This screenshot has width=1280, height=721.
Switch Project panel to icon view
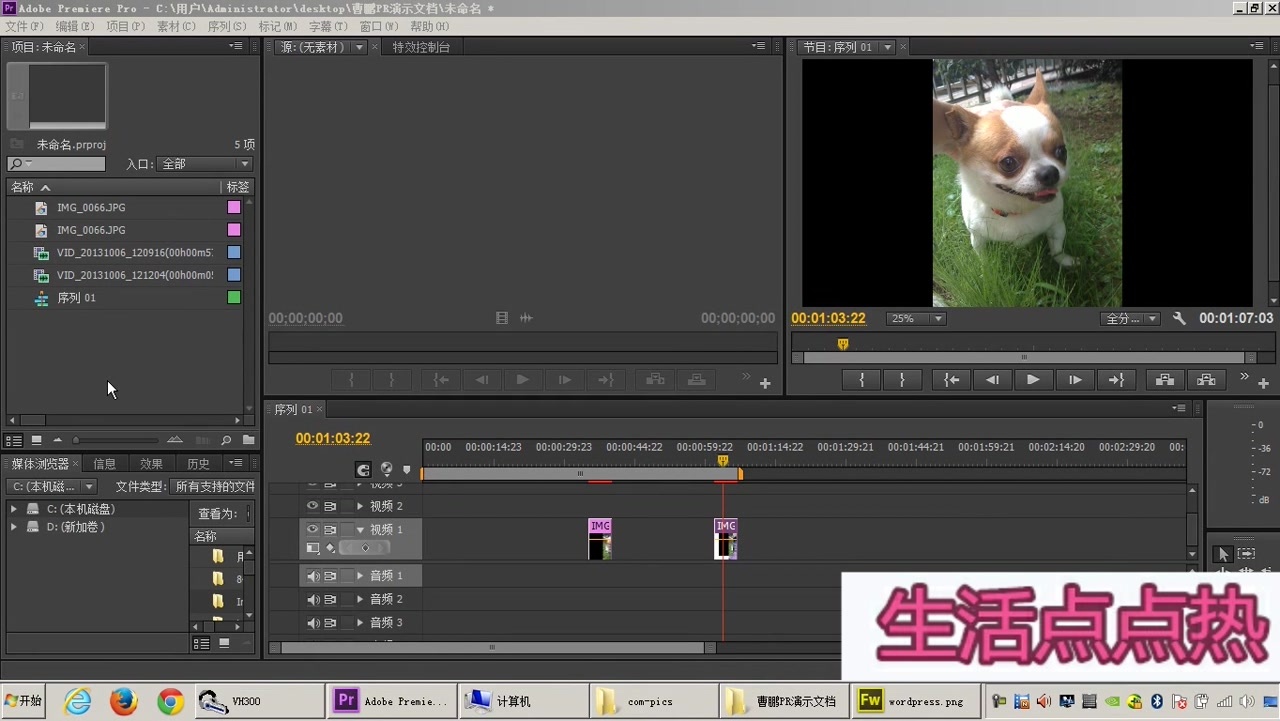pyautogui.click(x=37, y=440)
